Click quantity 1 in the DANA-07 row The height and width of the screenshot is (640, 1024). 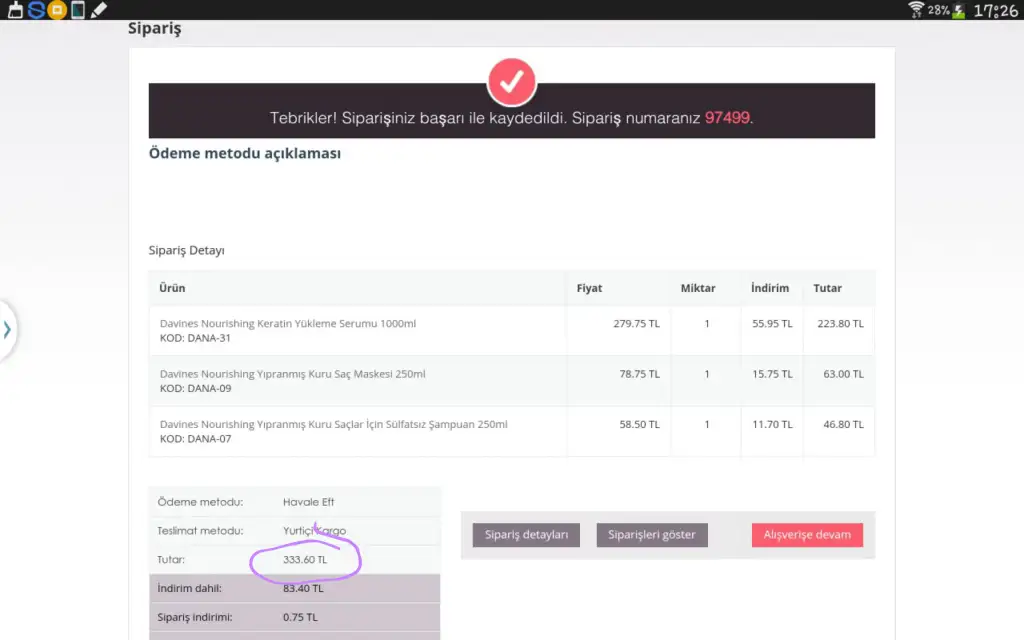[707, 424]
